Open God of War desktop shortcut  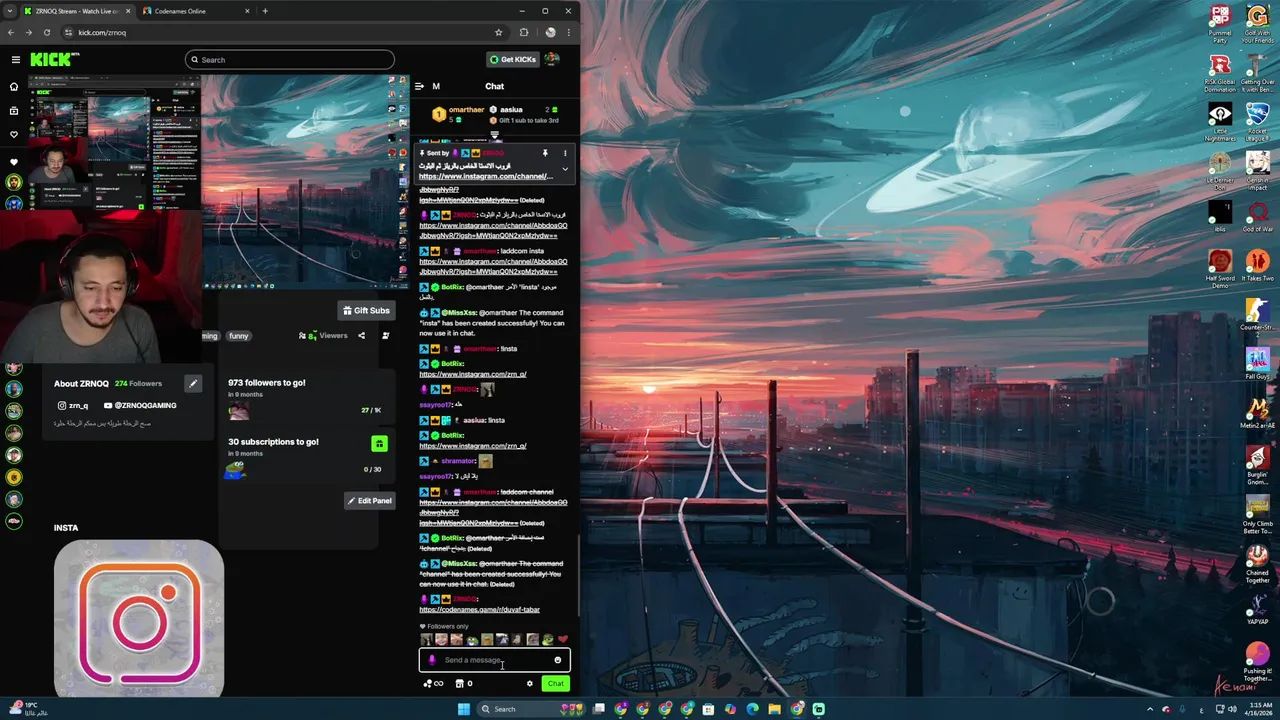pyautogui.click(x=1257, y=217)
